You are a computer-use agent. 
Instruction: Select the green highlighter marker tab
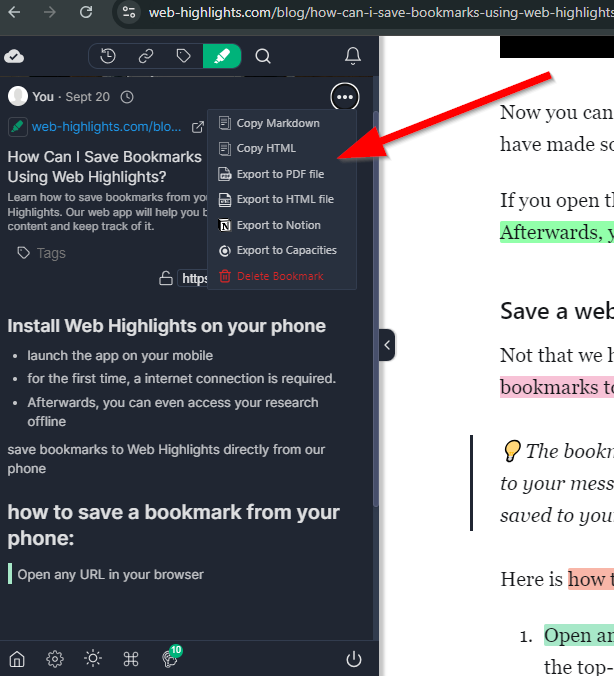tap(222, 56)
